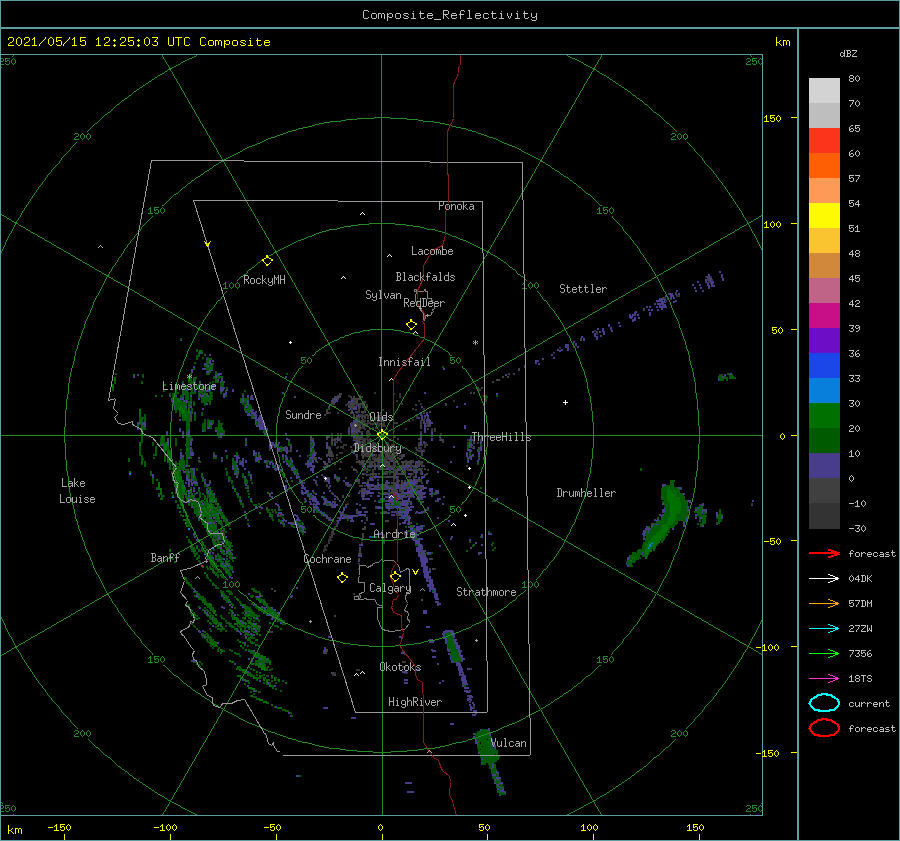Click the HighRiver label
This screenshot has height=841, width=900.
coord(415,702)
